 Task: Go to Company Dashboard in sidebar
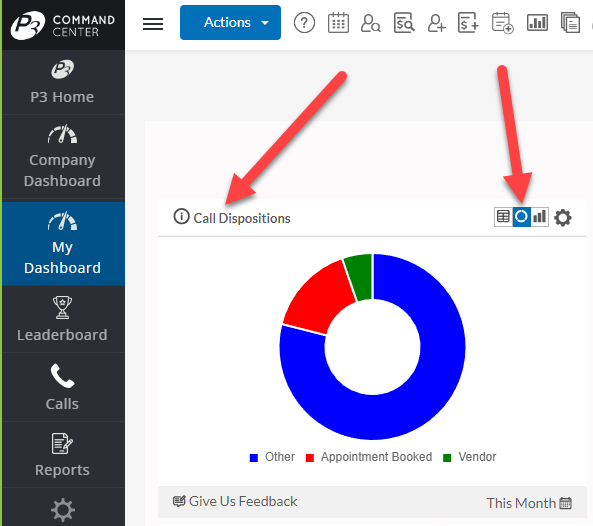(x=62, y=156)
